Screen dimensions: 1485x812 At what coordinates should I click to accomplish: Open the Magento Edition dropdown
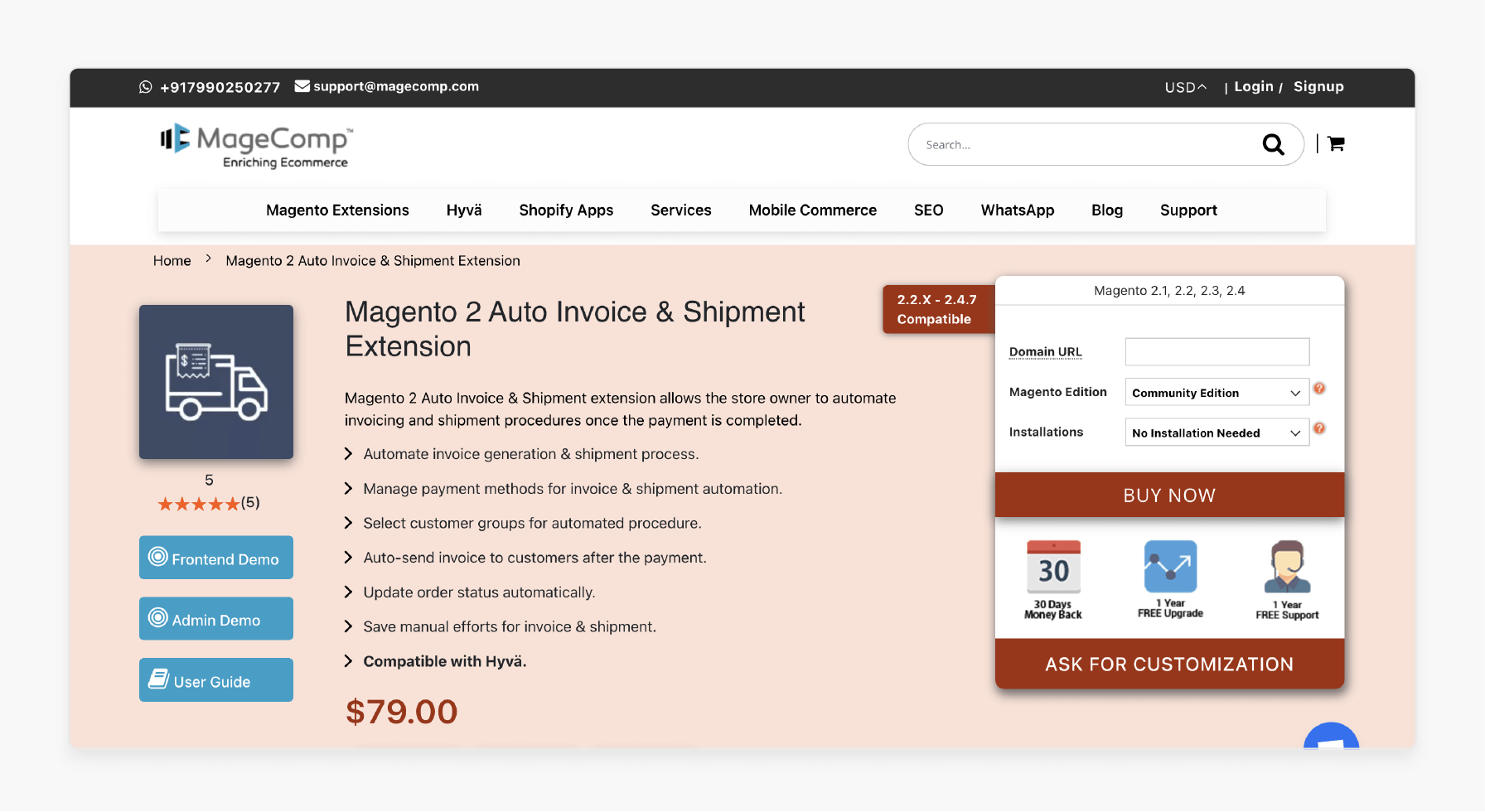point(1217,393)
